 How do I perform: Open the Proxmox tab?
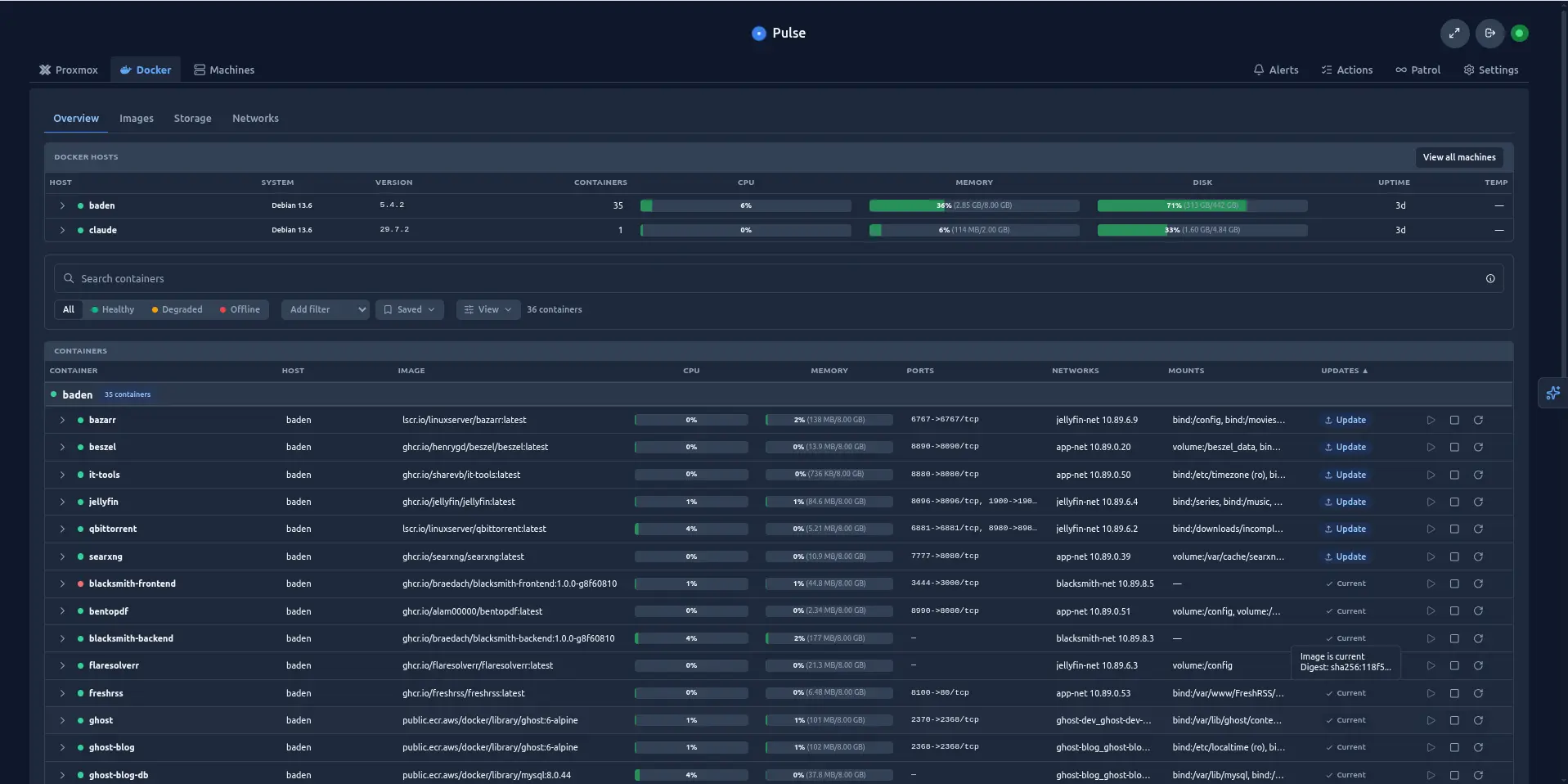pos(69,70)
